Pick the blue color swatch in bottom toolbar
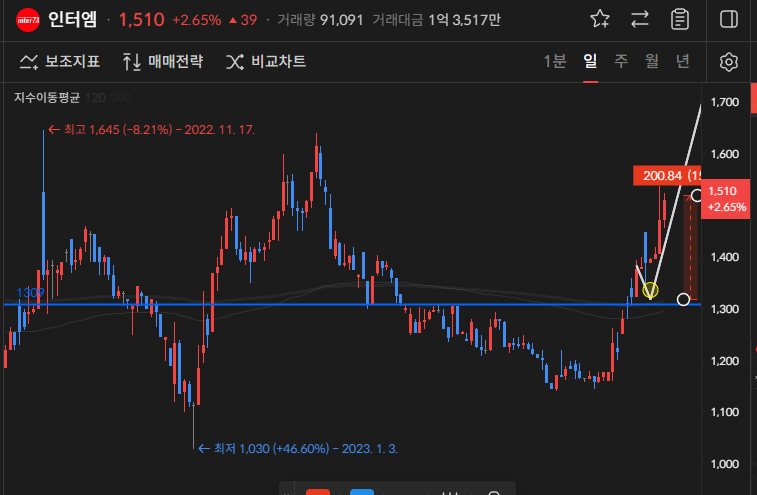 (x=362, y=492)
